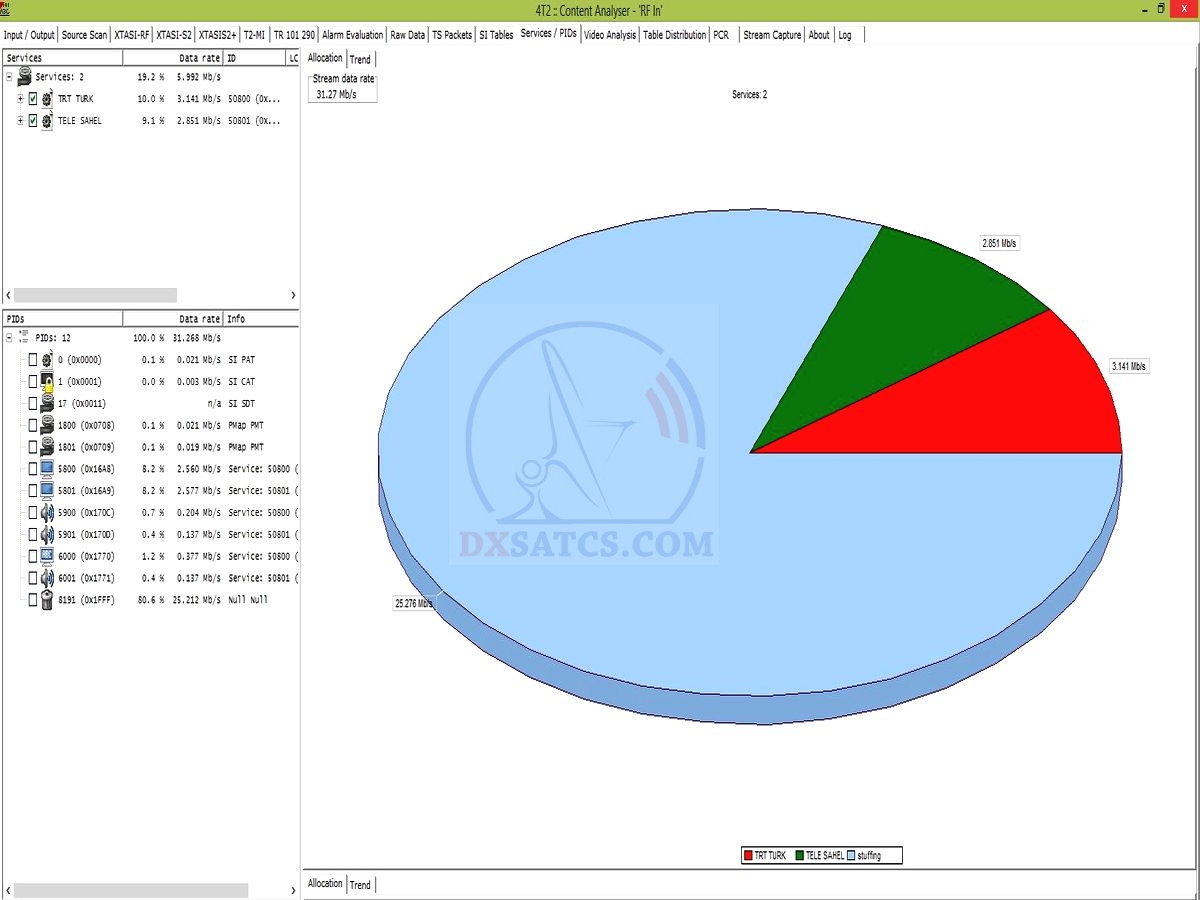Click the Services root node icon
Viewport: 1200px width, 900px height.
click(24, 77)
